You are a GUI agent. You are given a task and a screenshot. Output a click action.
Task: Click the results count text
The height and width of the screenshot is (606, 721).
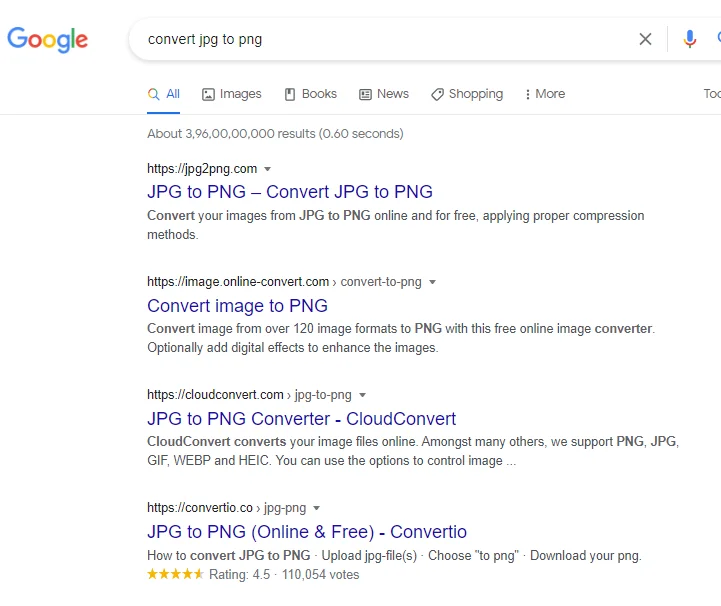275,134
